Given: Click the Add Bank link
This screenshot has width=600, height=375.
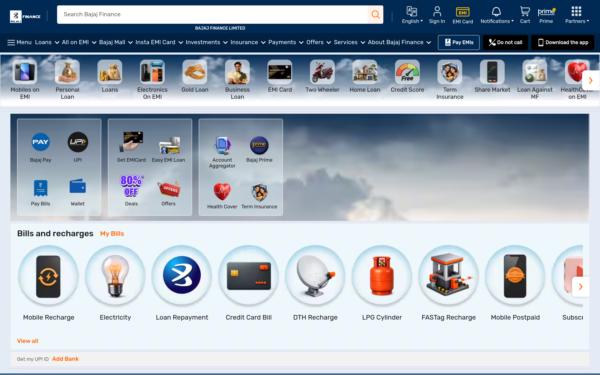Looking at the screenshot, I should 65,359.
